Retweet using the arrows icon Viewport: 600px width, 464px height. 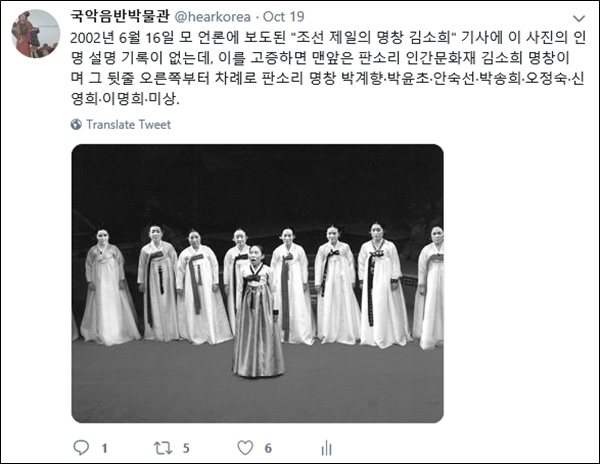[x=163, y=448]
